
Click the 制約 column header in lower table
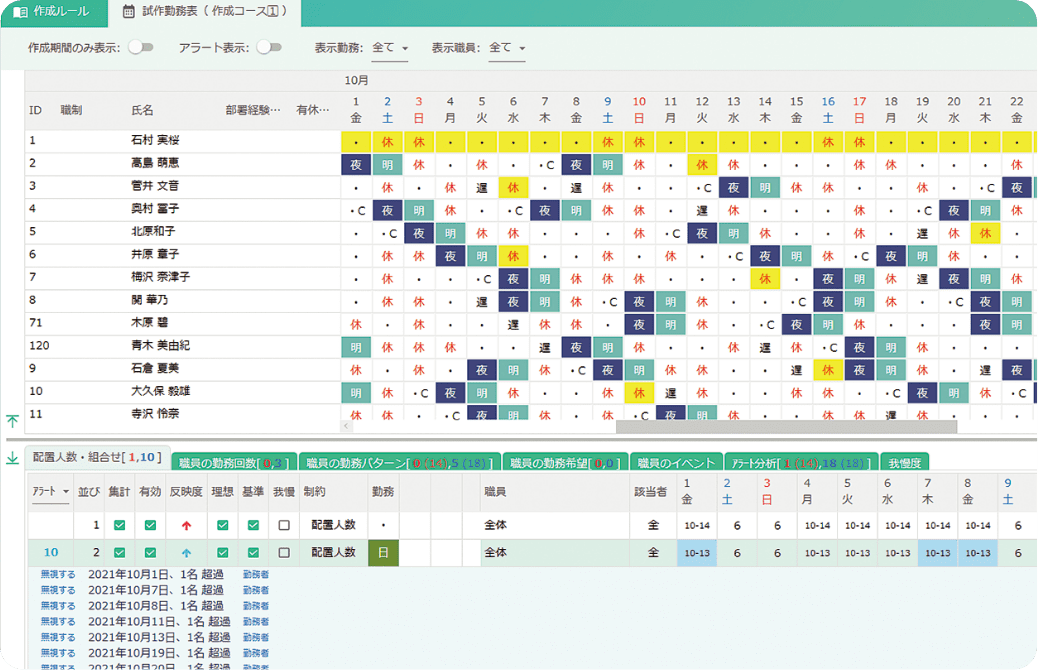click(314, 492)
